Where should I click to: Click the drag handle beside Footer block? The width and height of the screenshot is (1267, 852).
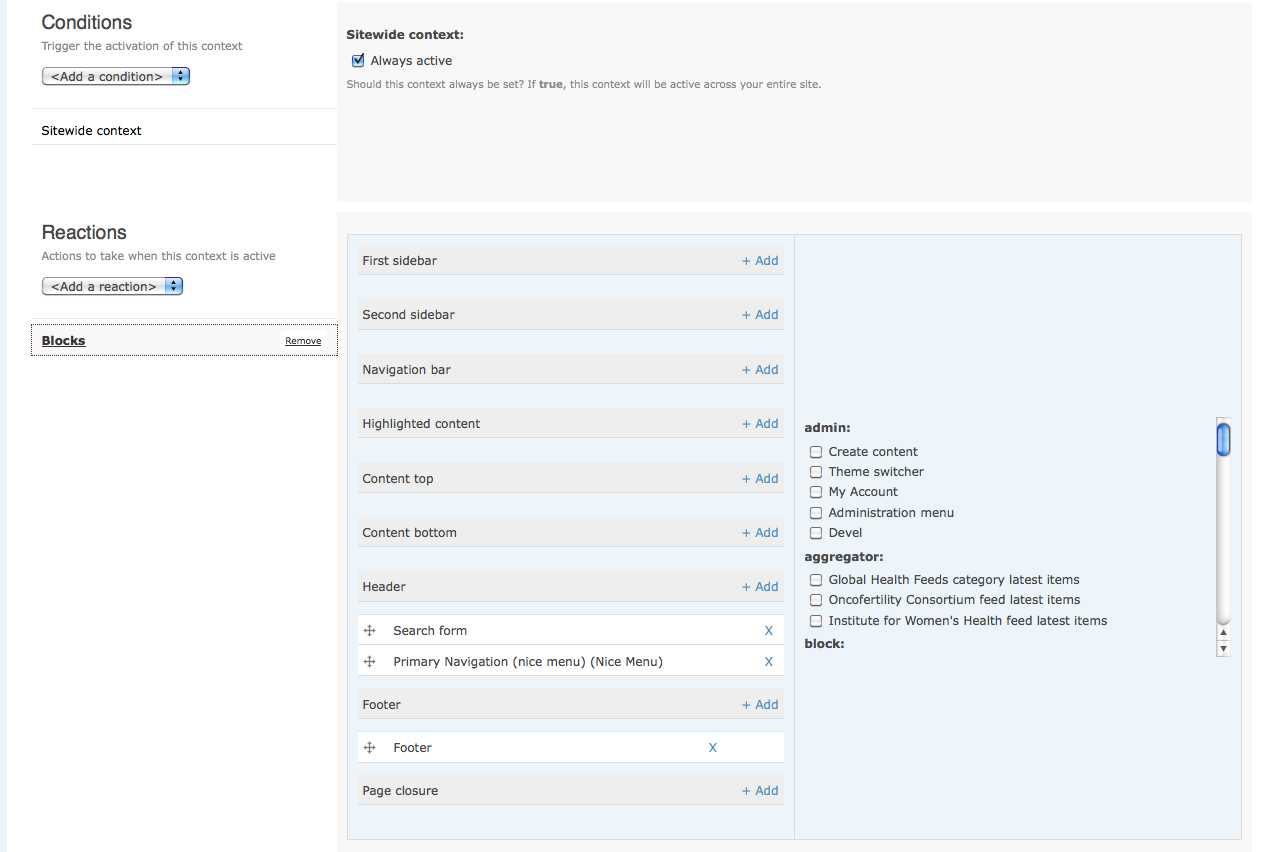(369, 748)
